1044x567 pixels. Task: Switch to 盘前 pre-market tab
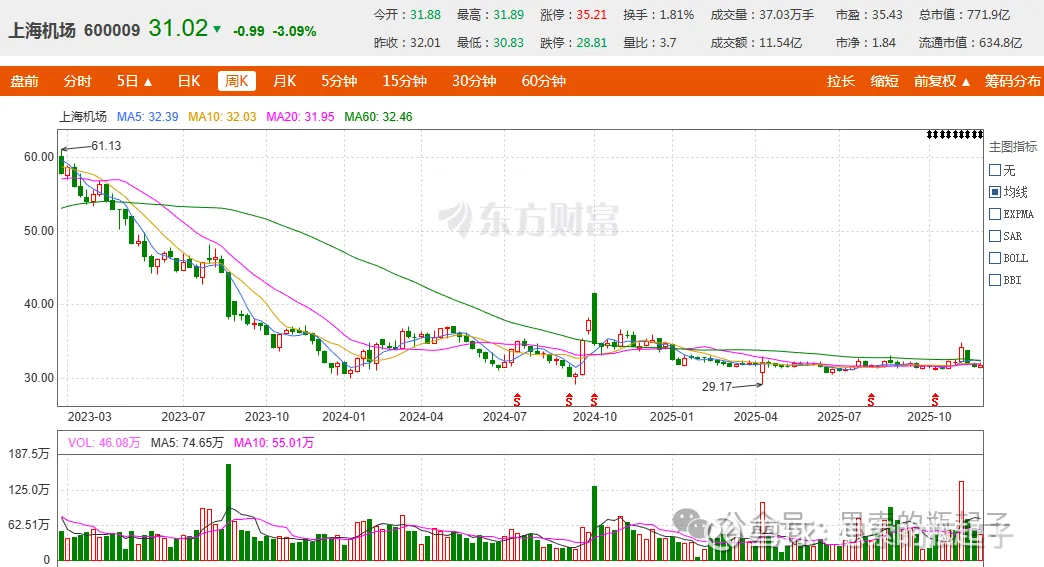point(25,81)
